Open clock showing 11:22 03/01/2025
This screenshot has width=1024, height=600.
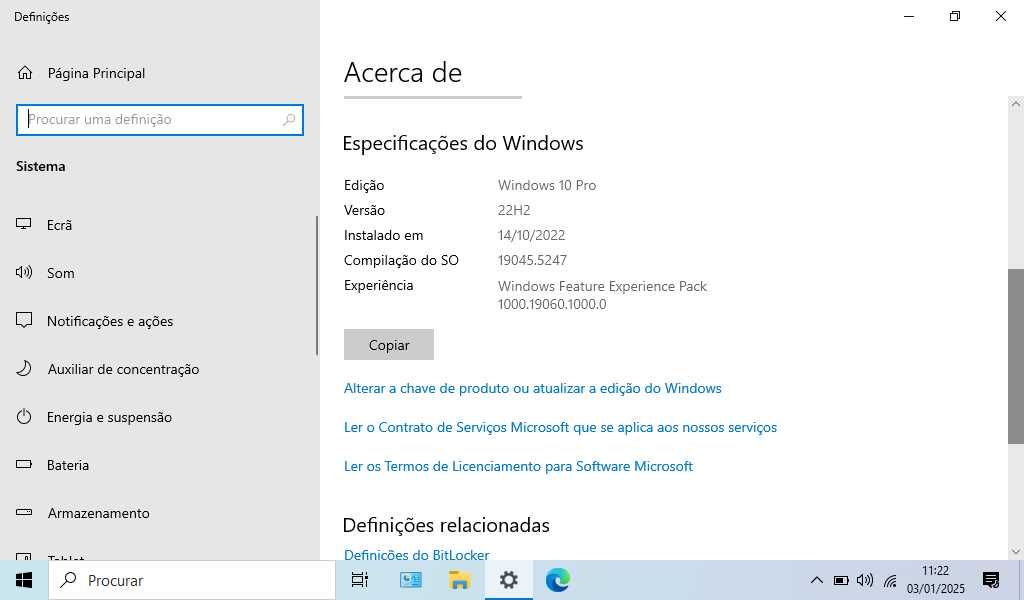935,580
